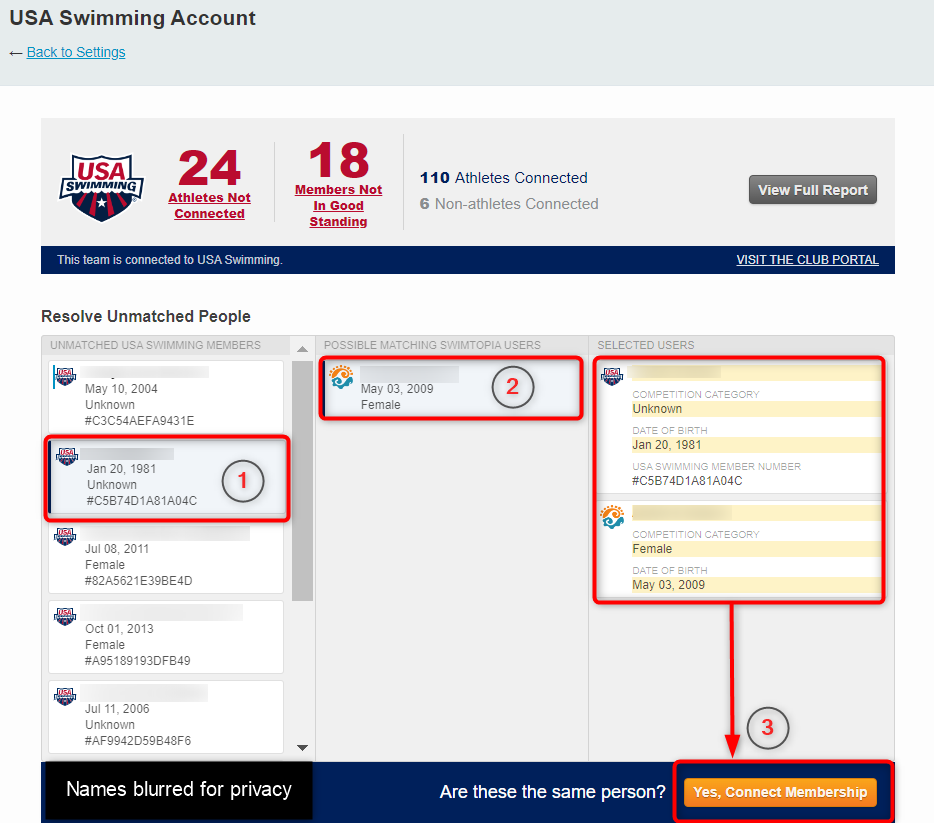The width and height of the screenshot is (934, 823).
Task: Click USA Swimming icon on the May 10, 2004 card
Action: click(65, 376)
